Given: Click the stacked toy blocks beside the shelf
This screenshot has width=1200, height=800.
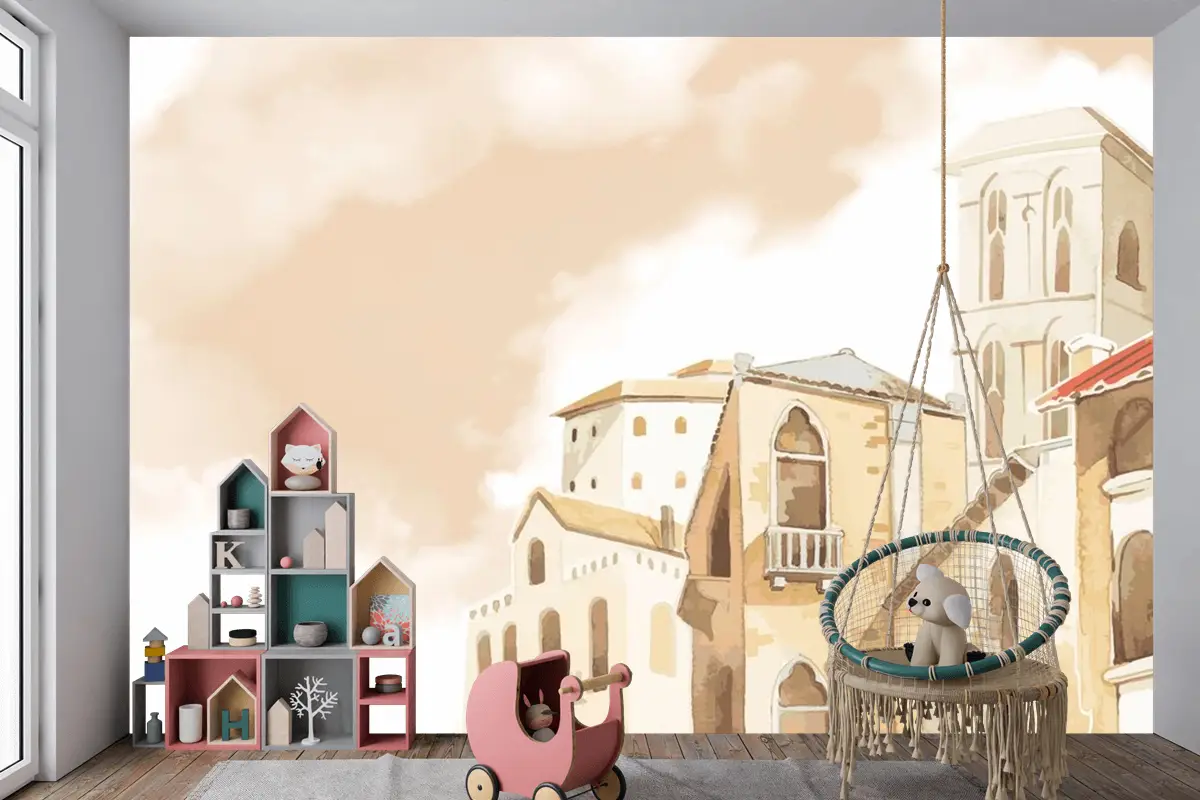Looking at the screenshot, I should tap(154, 655).
